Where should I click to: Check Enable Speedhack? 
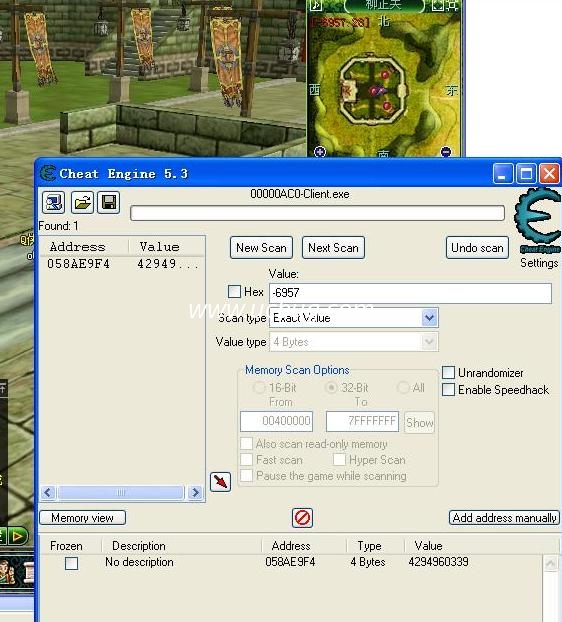tap(448, 390)
